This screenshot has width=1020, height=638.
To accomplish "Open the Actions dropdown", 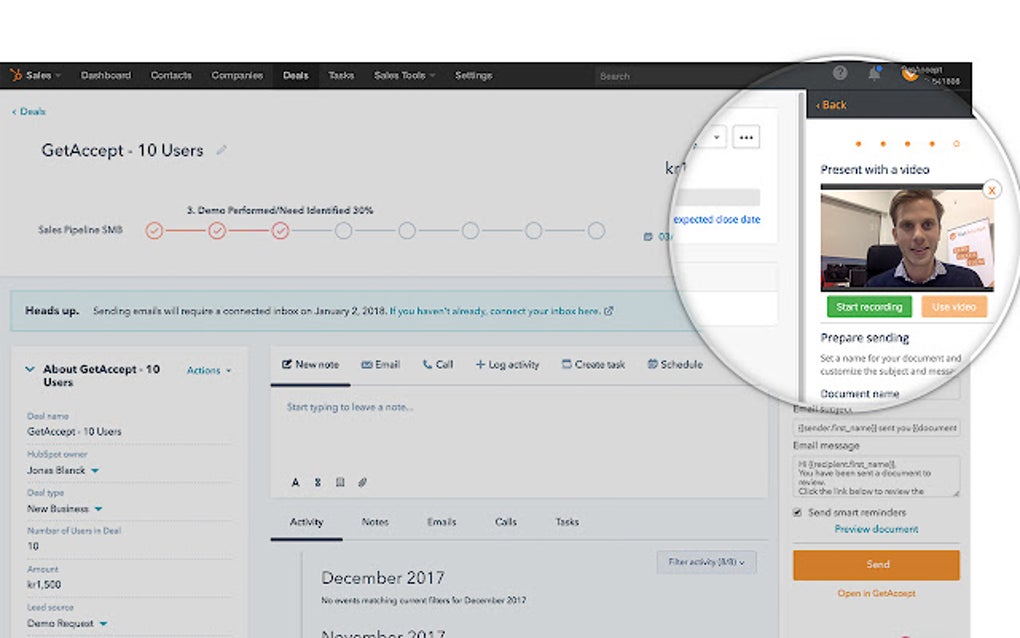I will (x=209, y=370).
